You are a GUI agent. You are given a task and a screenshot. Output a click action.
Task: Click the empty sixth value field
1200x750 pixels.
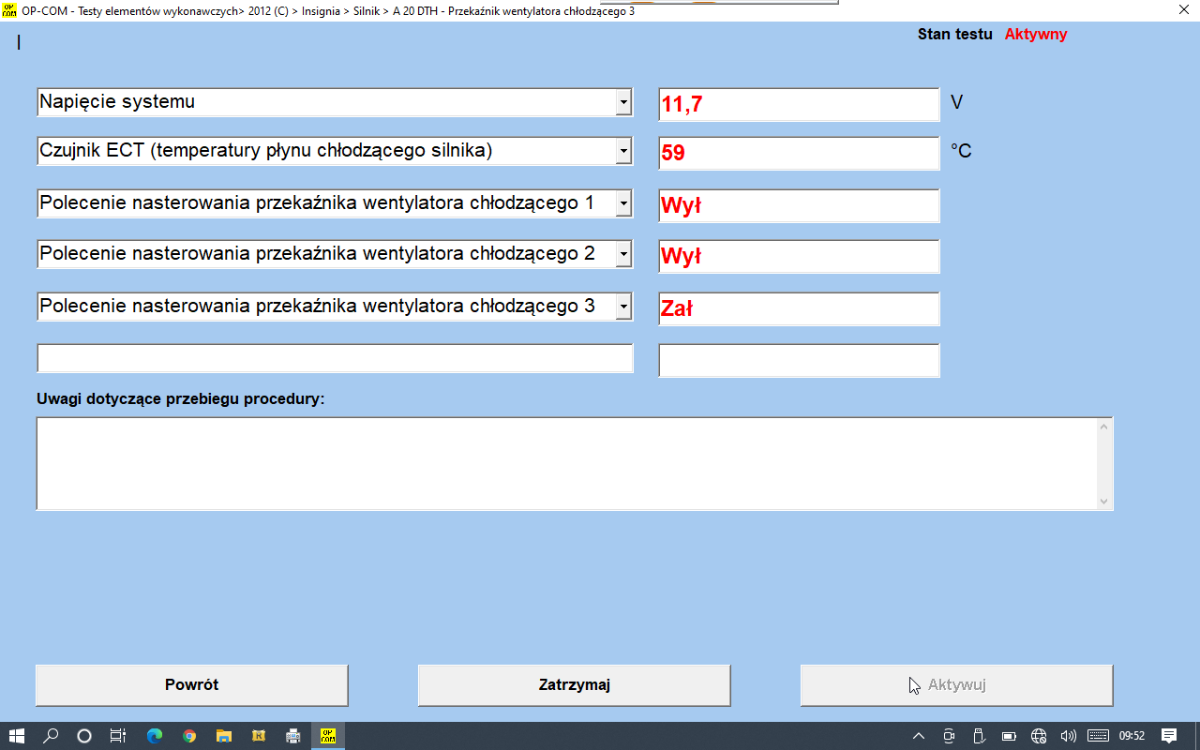799,361
